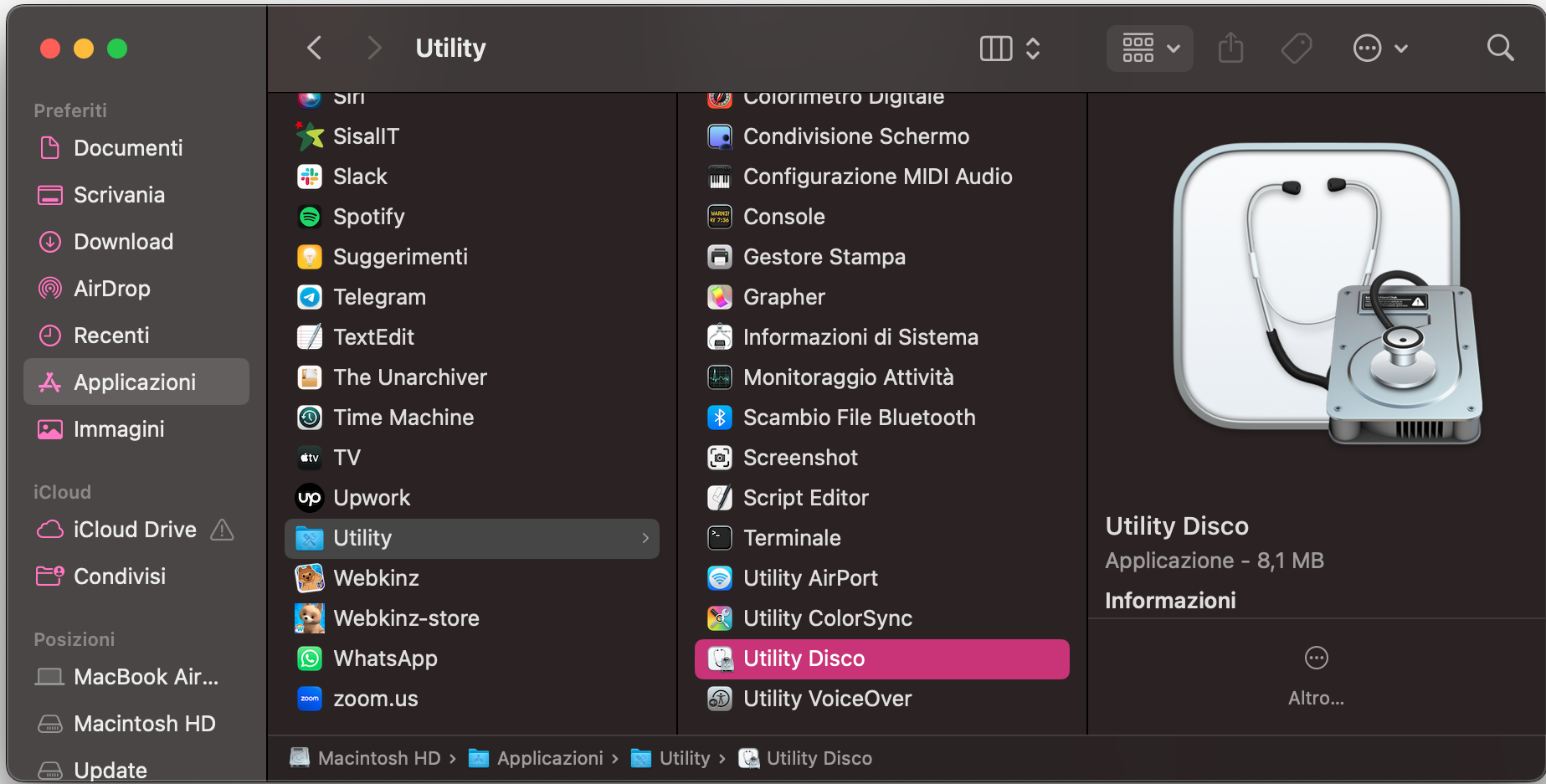Select Utility AirPort in the list
Viewport: 1546px width, 784px height.
coord(882,578)
